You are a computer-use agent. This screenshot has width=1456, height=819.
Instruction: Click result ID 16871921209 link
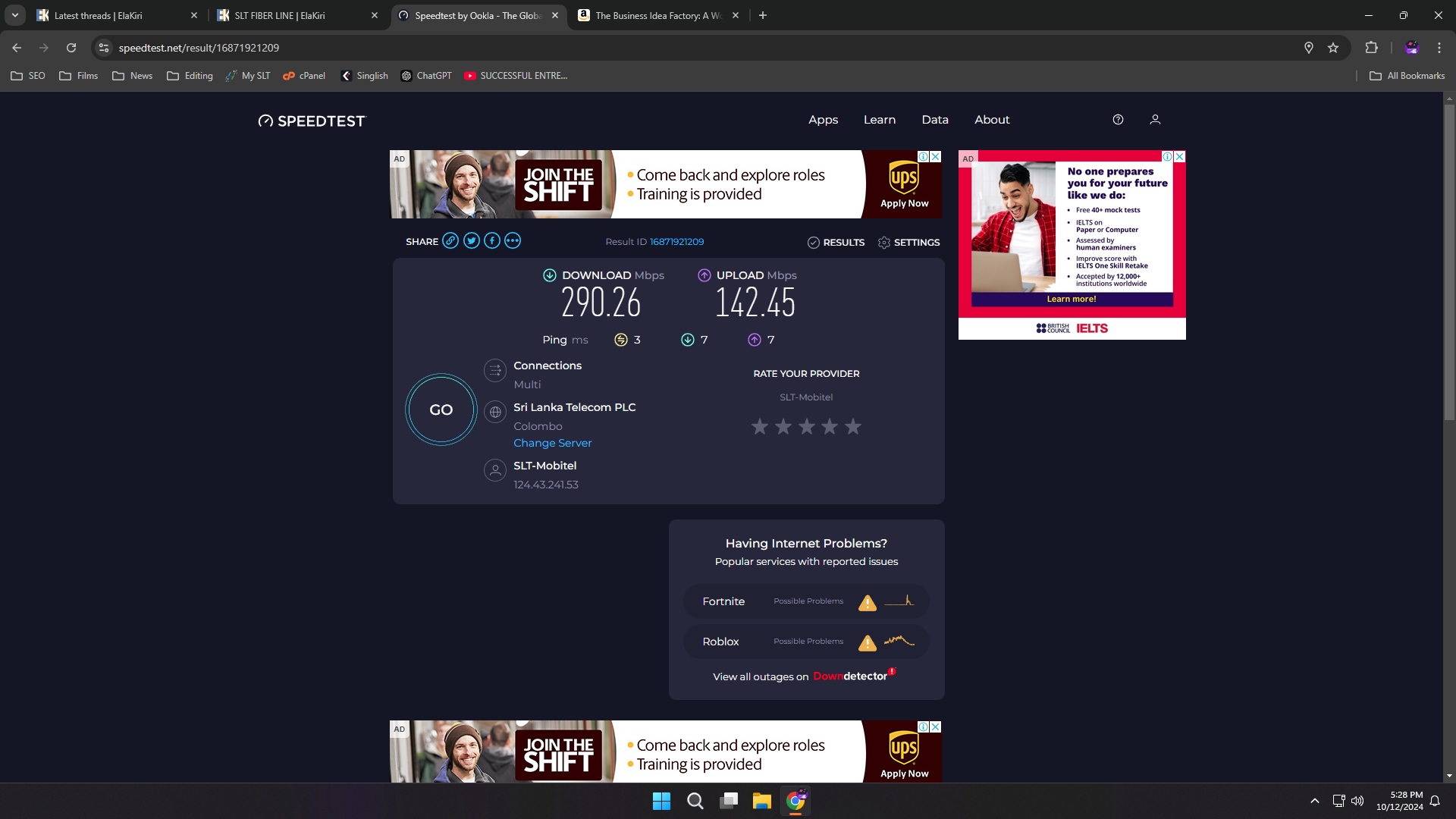(x=676, y=242)
